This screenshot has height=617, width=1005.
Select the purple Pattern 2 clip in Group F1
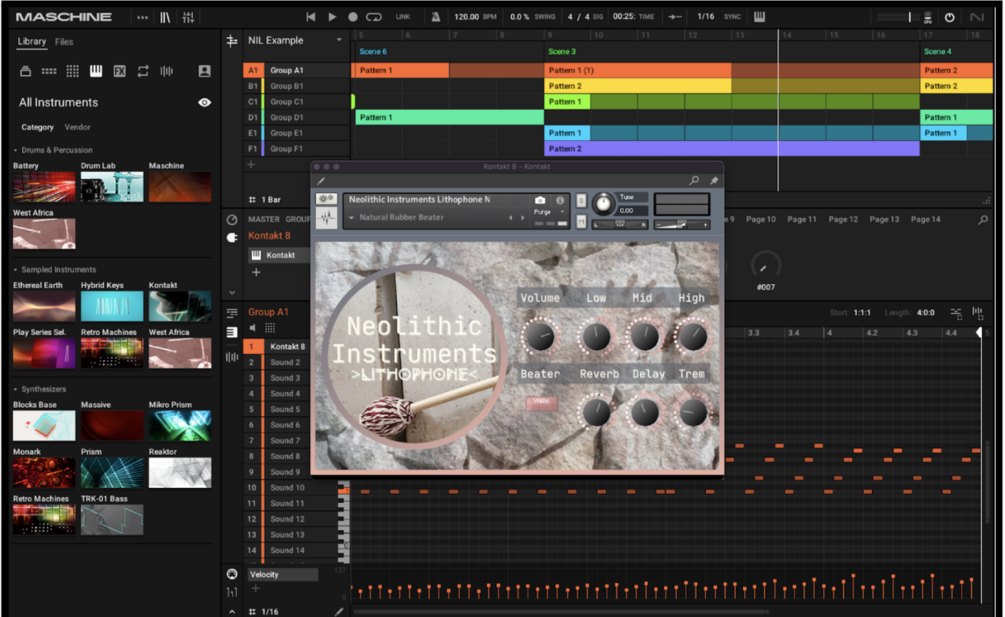click(732, 149)
